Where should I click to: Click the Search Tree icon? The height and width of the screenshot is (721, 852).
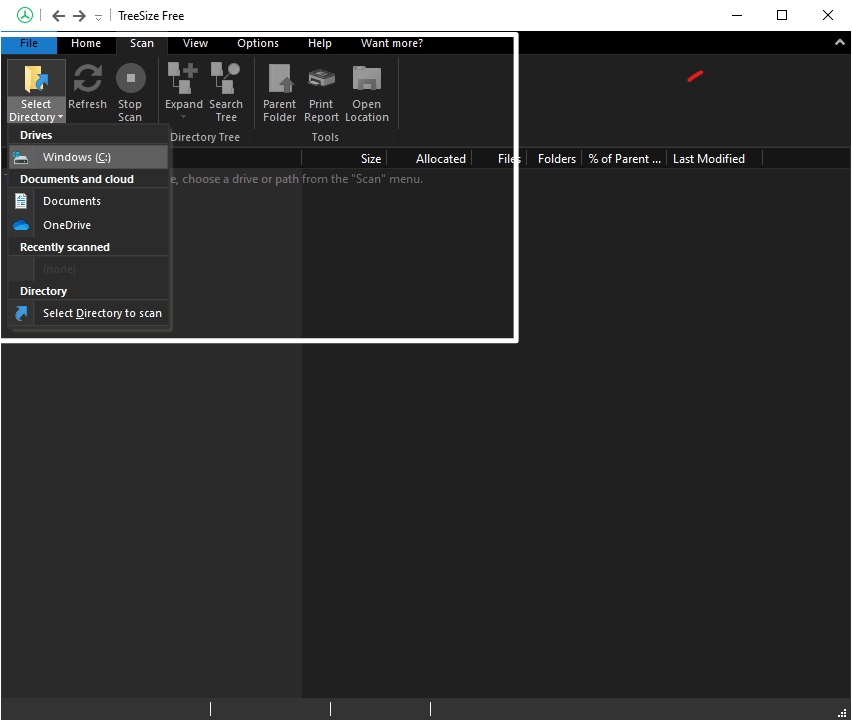coord(225,78)
